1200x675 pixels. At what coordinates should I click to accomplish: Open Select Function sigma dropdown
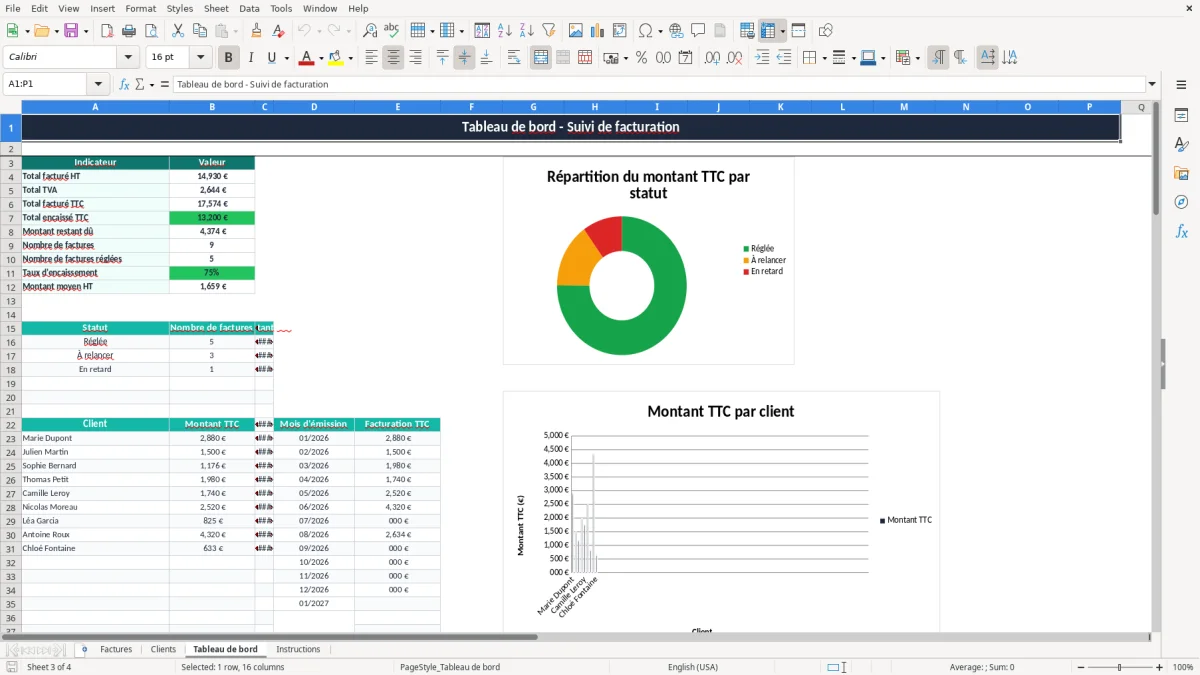[152, 85]
